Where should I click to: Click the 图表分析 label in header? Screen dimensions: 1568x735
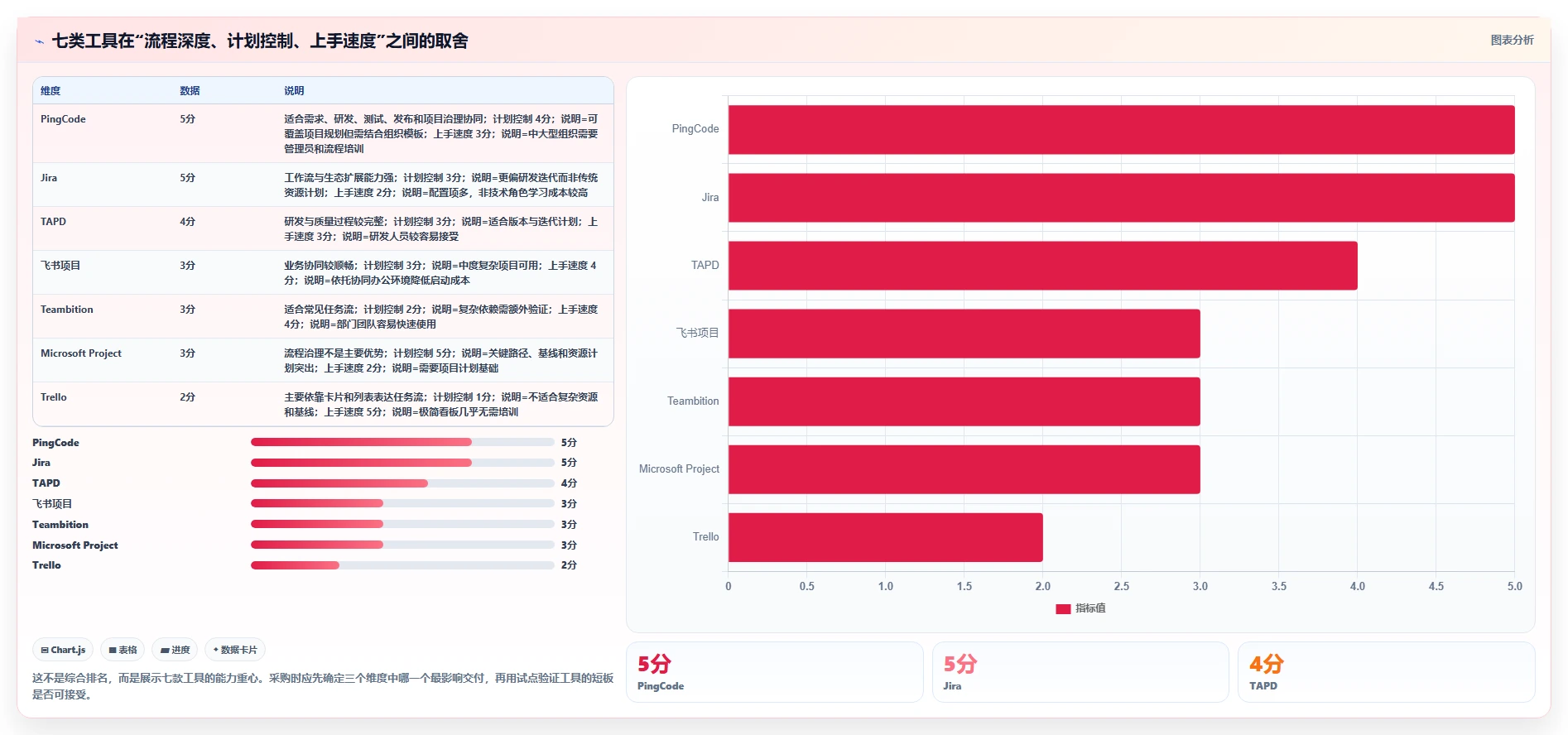(1512, 40)
